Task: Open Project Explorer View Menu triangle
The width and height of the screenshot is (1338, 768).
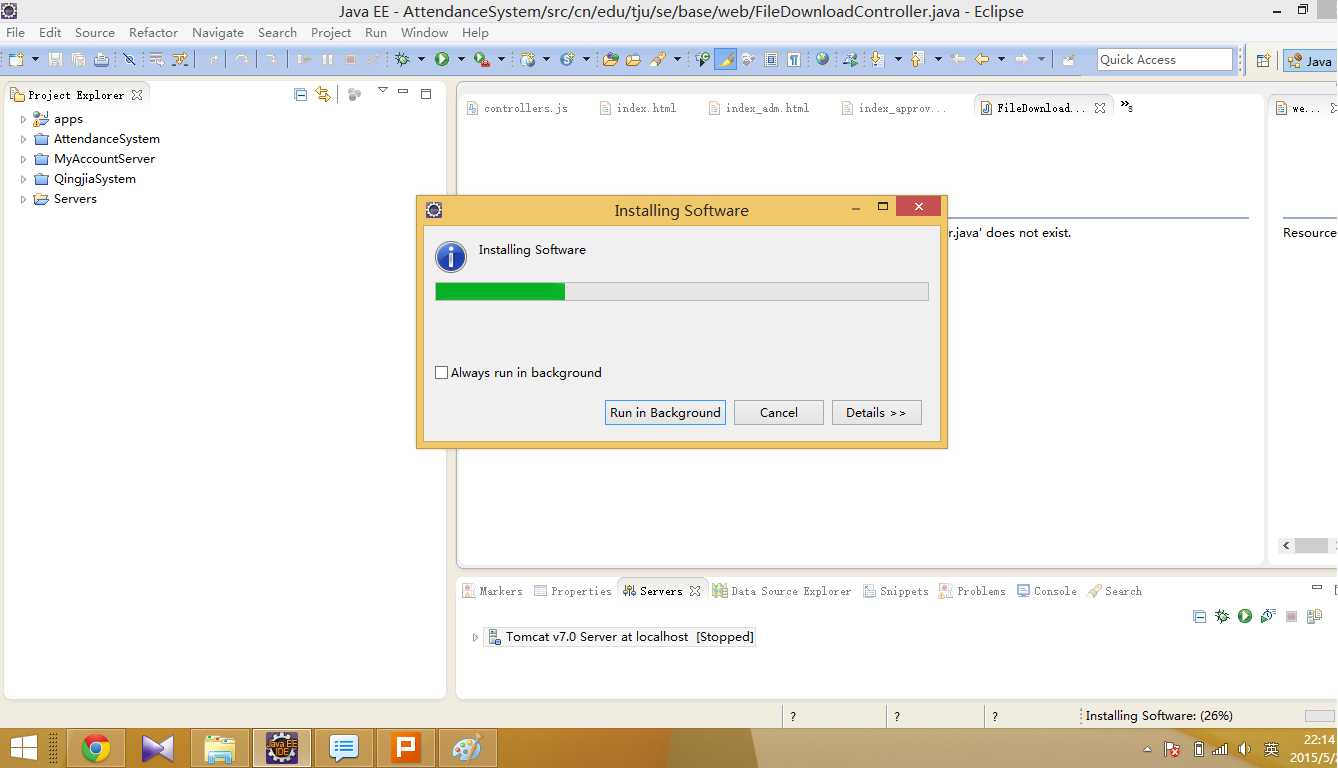Action: pyautogui.click(x=382, y=91)
